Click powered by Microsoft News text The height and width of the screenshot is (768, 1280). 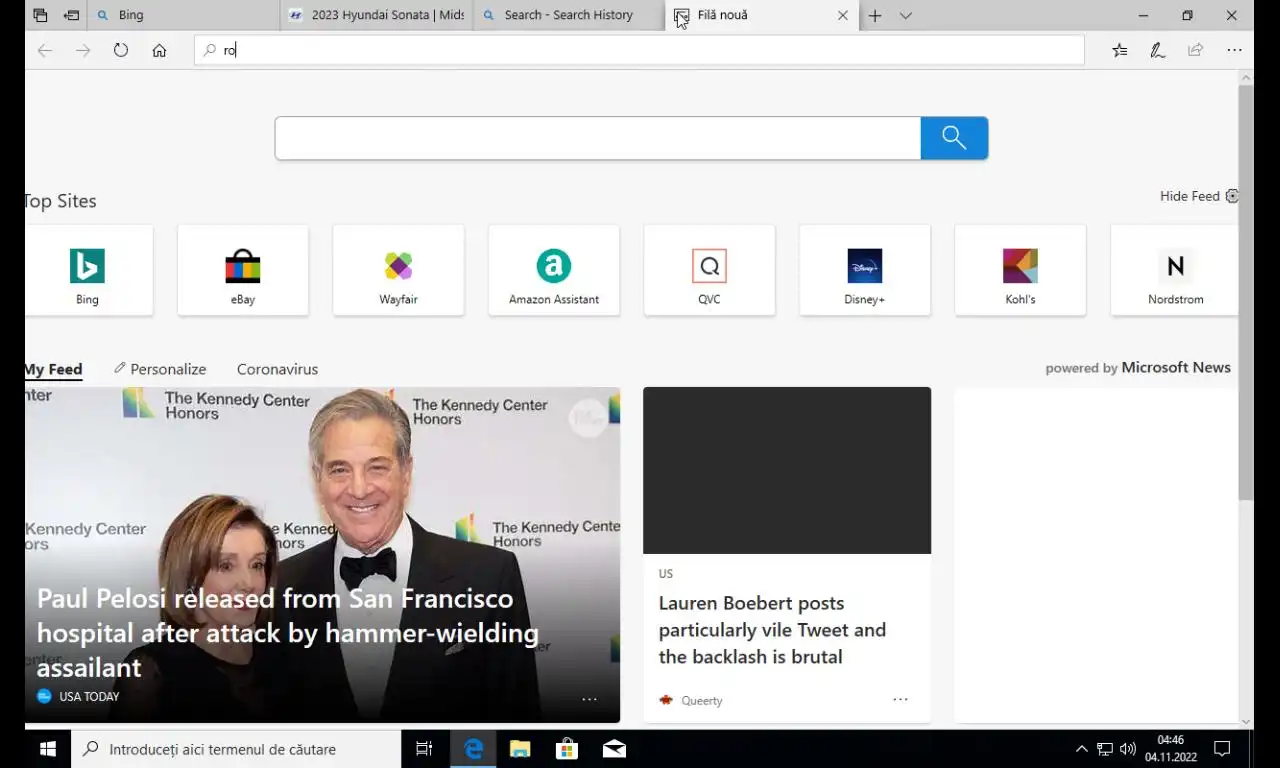1138,368
